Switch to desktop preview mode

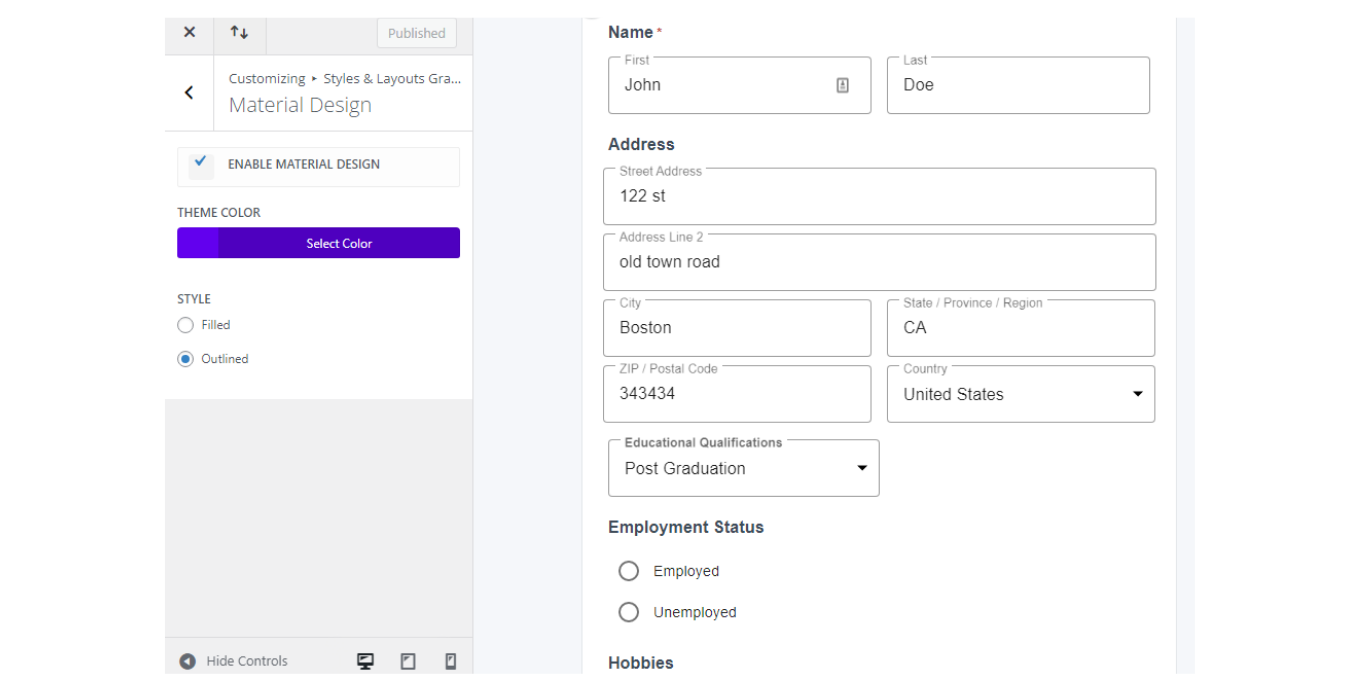[365, 660]
